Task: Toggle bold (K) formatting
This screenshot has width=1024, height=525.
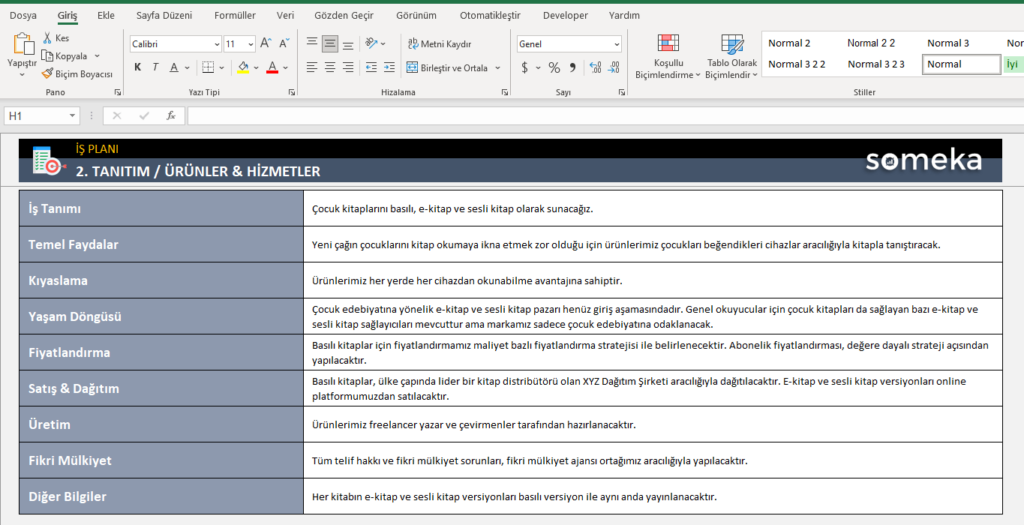Action: (137, 68)
